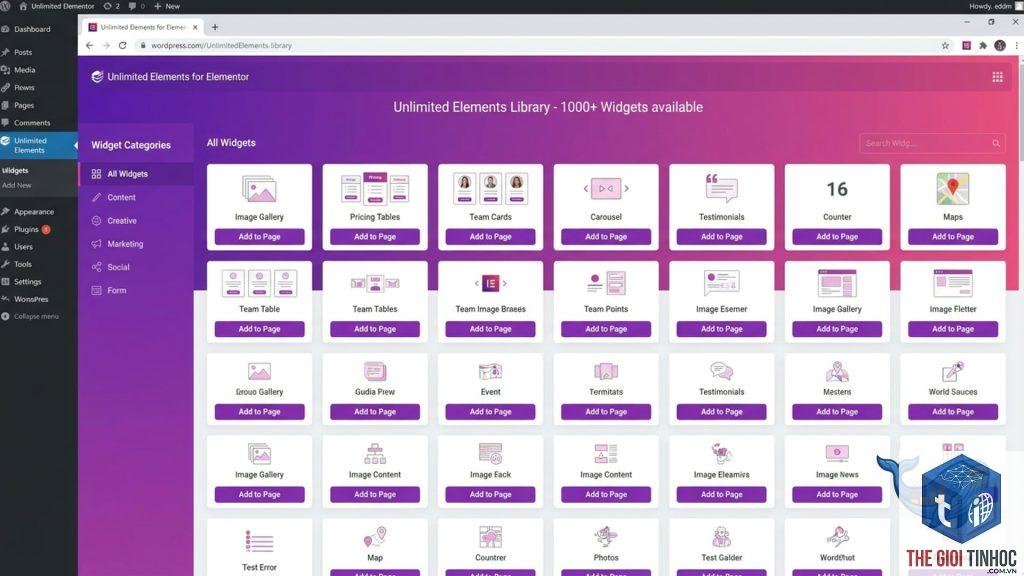Click the Team Cards widget icon

pos(490,189)
